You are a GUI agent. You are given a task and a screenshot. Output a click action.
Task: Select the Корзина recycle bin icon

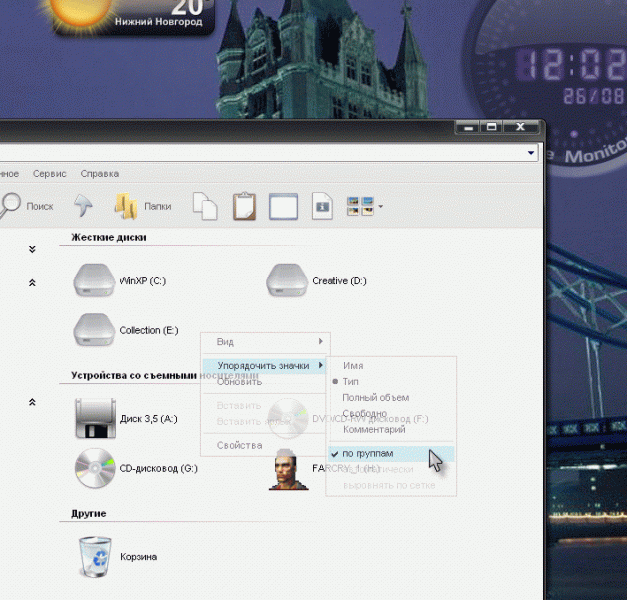(x=95, y=557)
